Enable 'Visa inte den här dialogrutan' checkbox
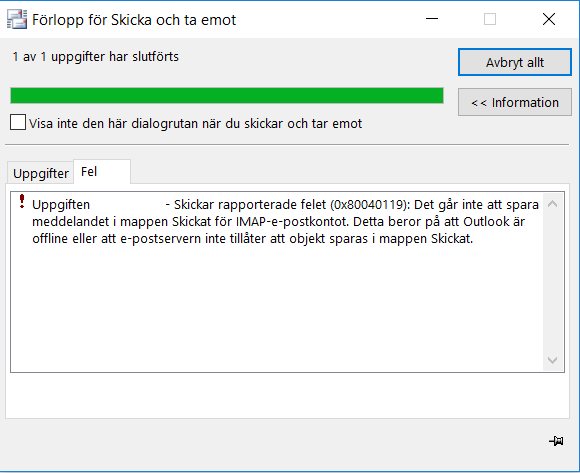This screenshot has height=473, width=580. 18,122
